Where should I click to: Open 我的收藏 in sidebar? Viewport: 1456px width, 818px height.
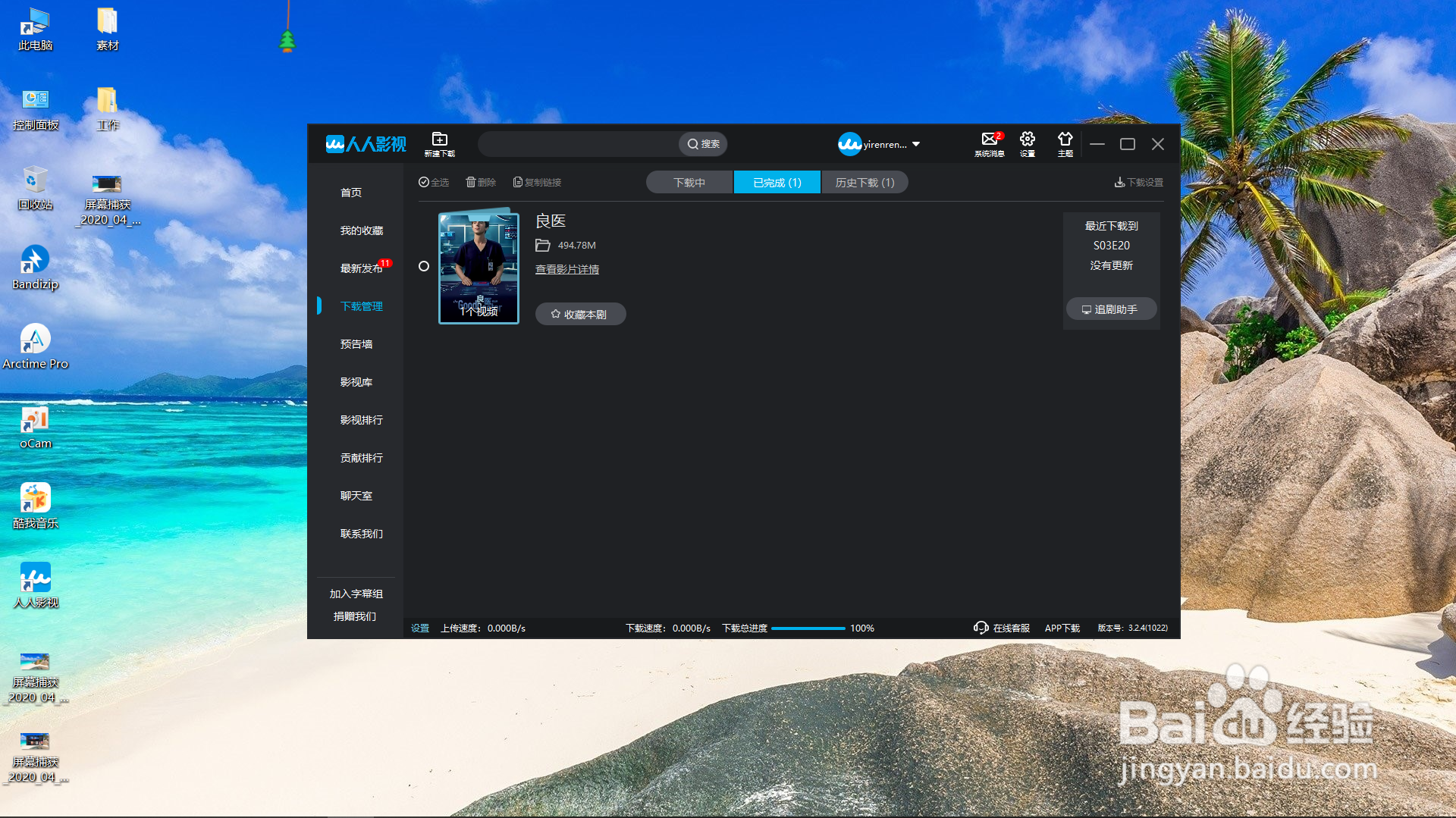pos(362,230)
